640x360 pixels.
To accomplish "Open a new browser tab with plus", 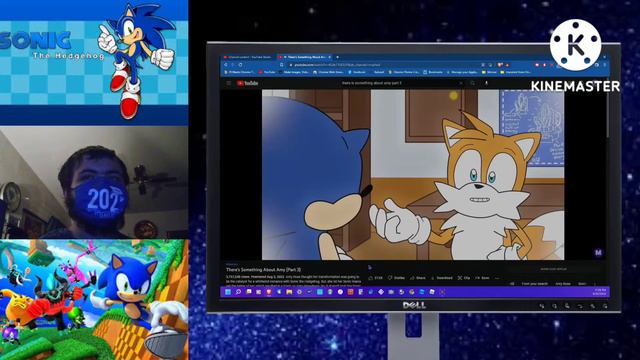I will click(337, 57).
